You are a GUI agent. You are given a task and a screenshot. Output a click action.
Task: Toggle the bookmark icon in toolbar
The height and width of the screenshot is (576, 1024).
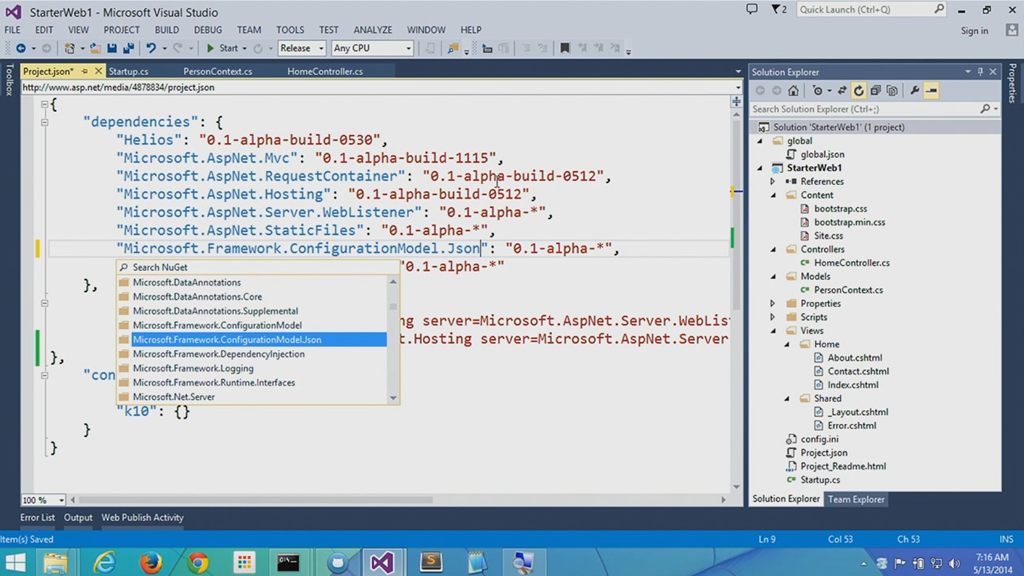point(565,48)
